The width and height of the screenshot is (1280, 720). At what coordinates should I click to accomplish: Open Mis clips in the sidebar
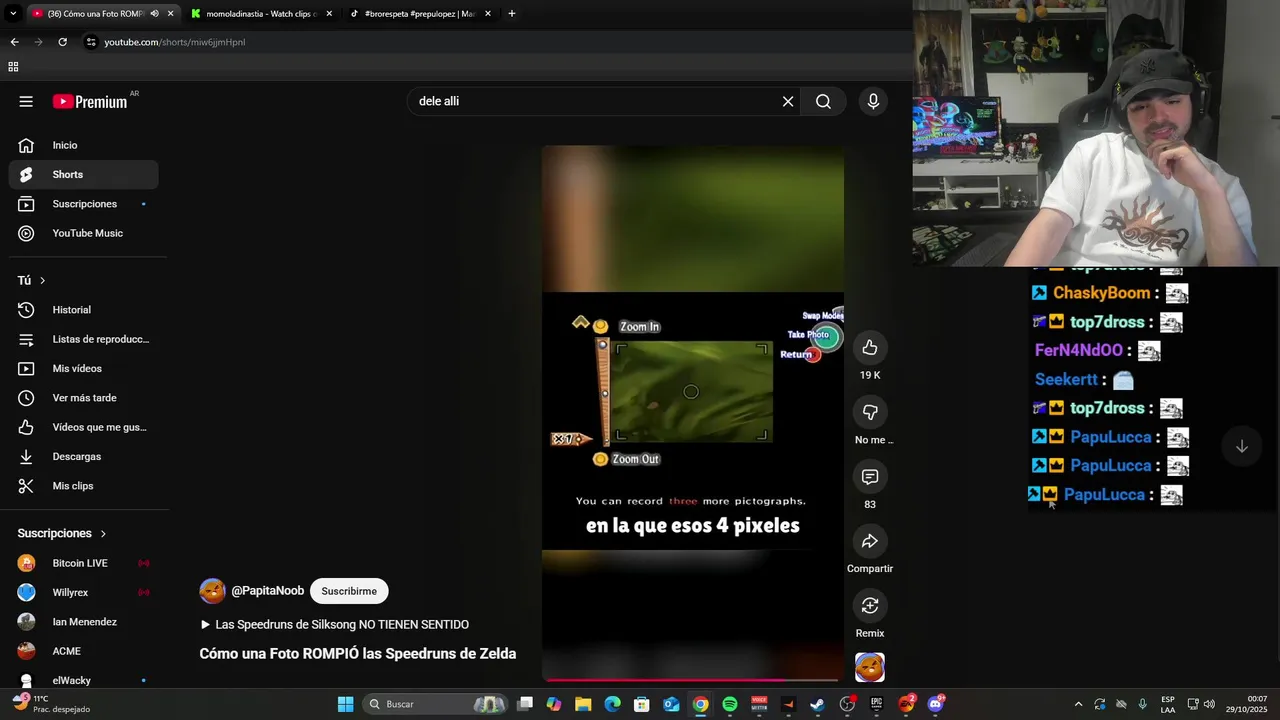pyautogui.click(x=84, y=486)
